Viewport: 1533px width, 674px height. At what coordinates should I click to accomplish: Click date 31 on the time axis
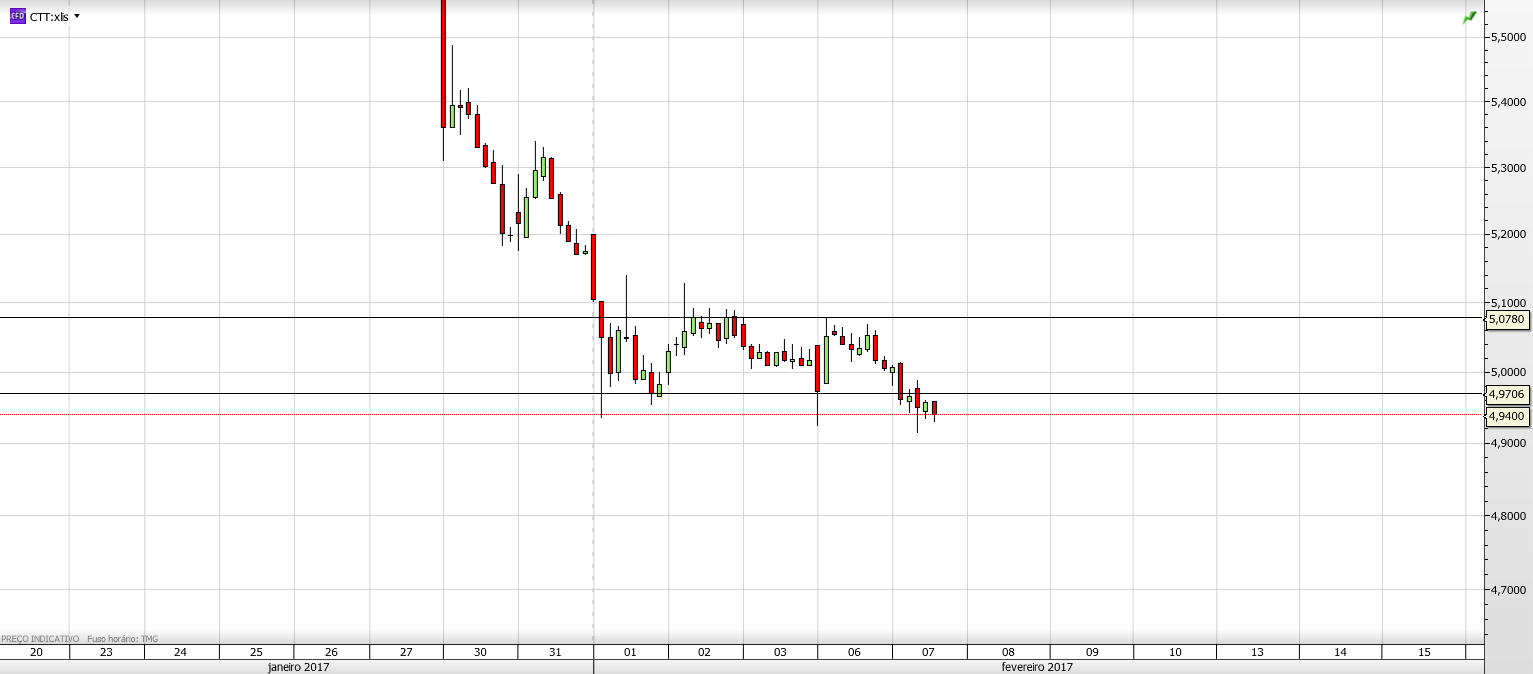(555, 652)
